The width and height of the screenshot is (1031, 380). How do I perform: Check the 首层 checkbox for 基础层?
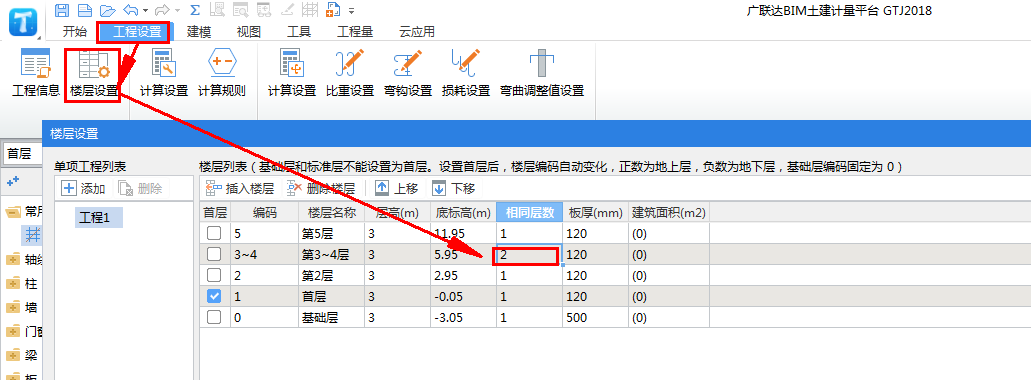tap(214, 318)
